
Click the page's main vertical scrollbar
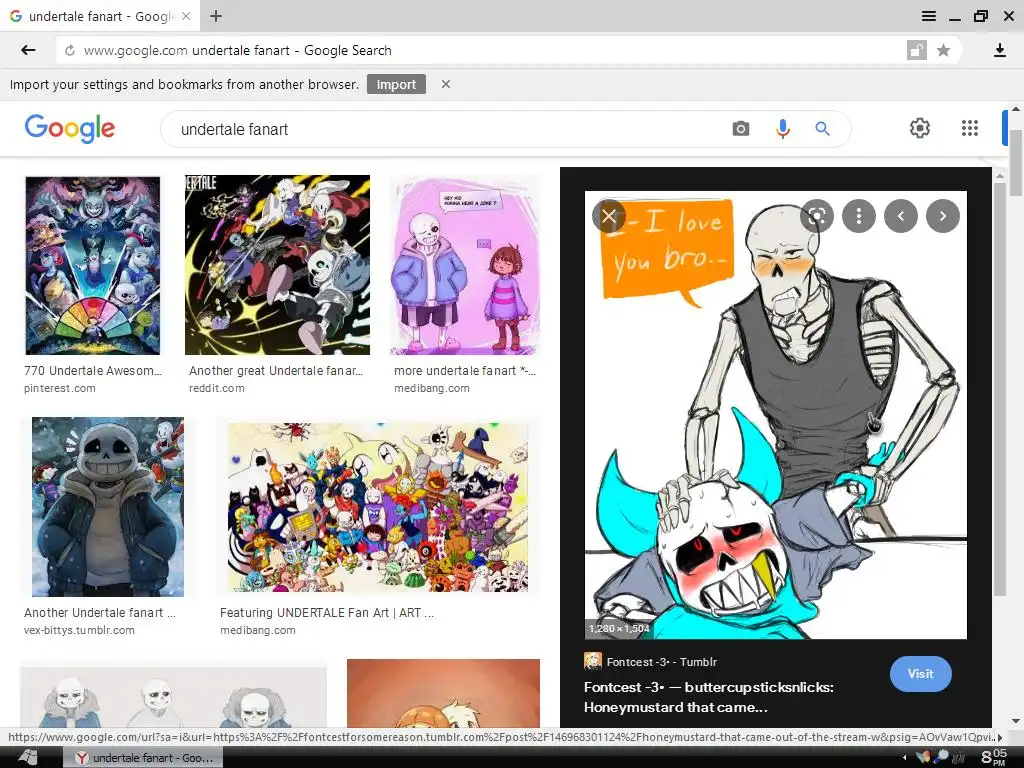[1016, 163]
